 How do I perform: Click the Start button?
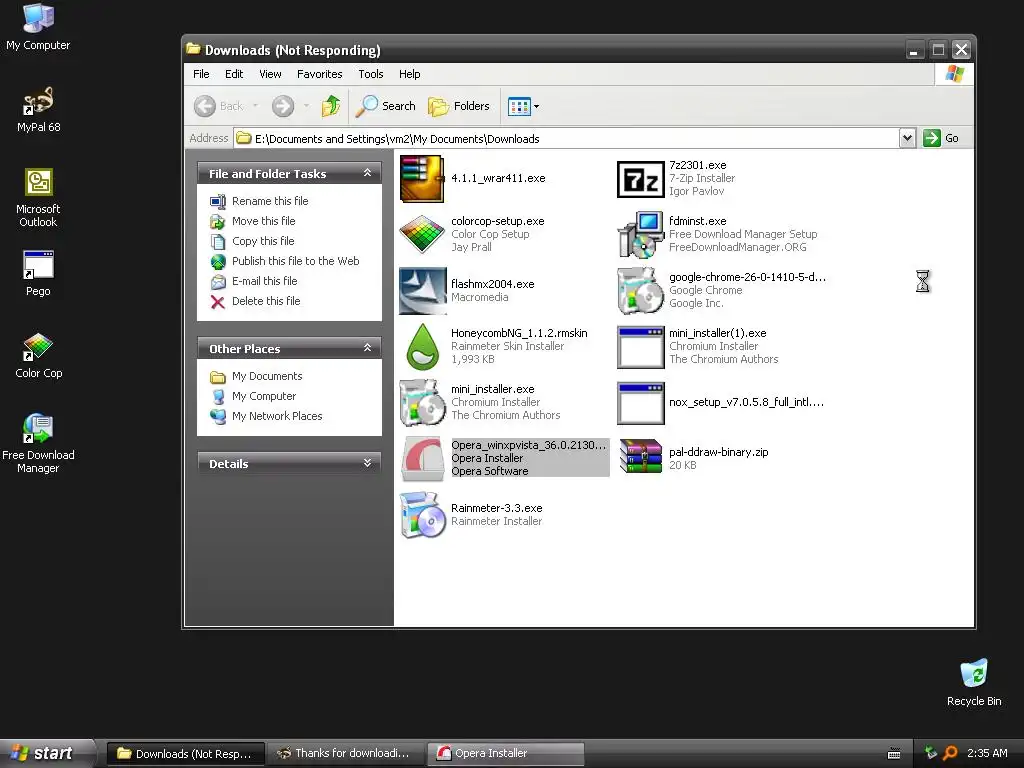[47, 753]
